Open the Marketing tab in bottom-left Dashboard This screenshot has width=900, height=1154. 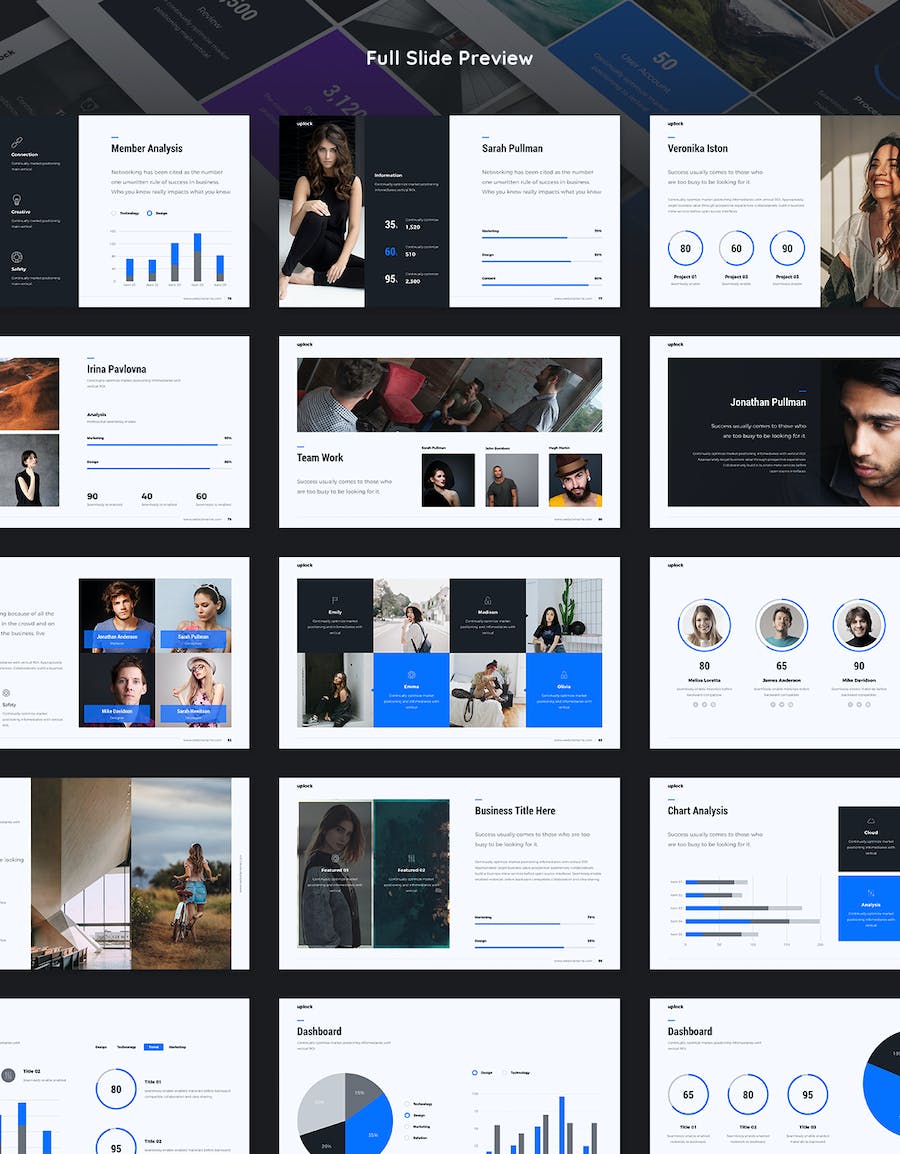click(177, 1047)
